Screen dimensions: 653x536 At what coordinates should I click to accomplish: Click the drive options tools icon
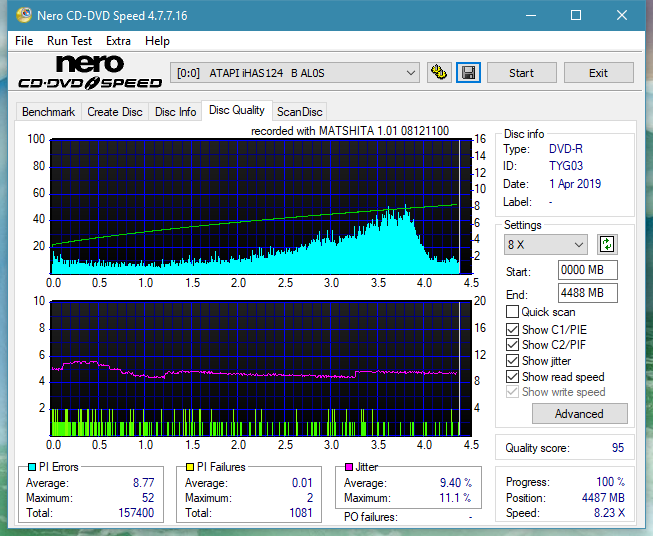click(439, 73)
